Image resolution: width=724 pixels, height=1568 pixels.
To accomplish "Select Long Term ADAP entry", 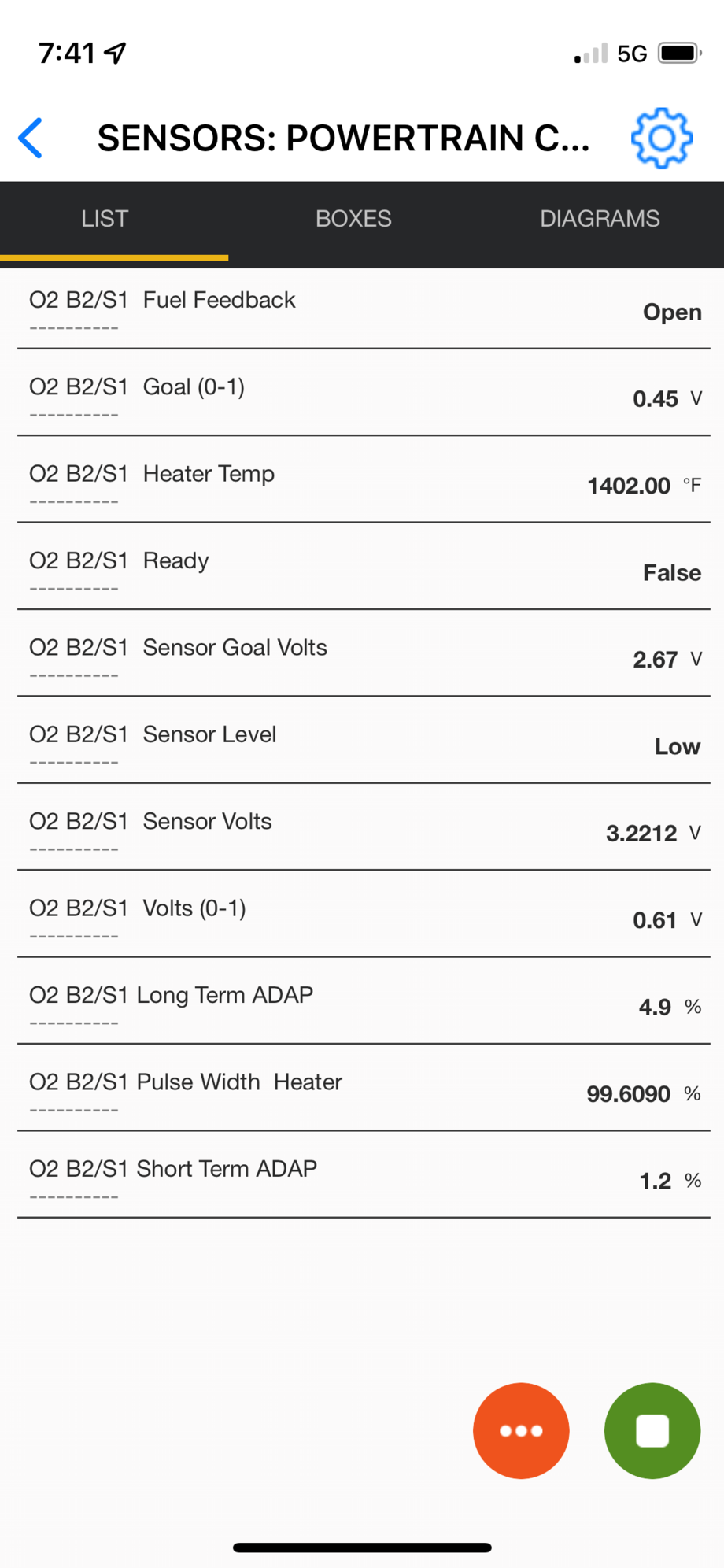I will pos(362,1003).
